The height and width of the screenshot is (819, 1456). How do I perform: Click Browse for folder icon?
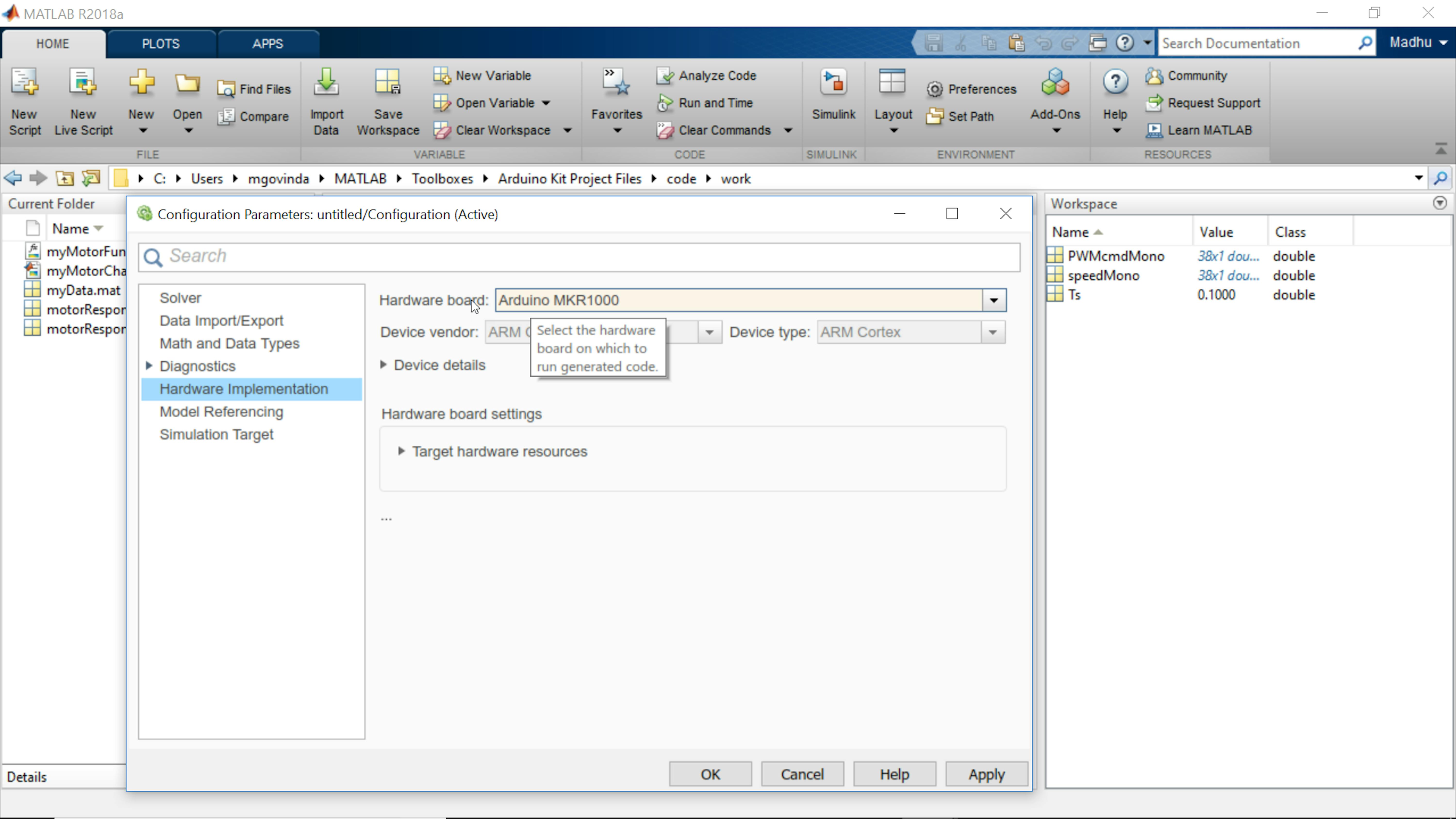(91, 179)
